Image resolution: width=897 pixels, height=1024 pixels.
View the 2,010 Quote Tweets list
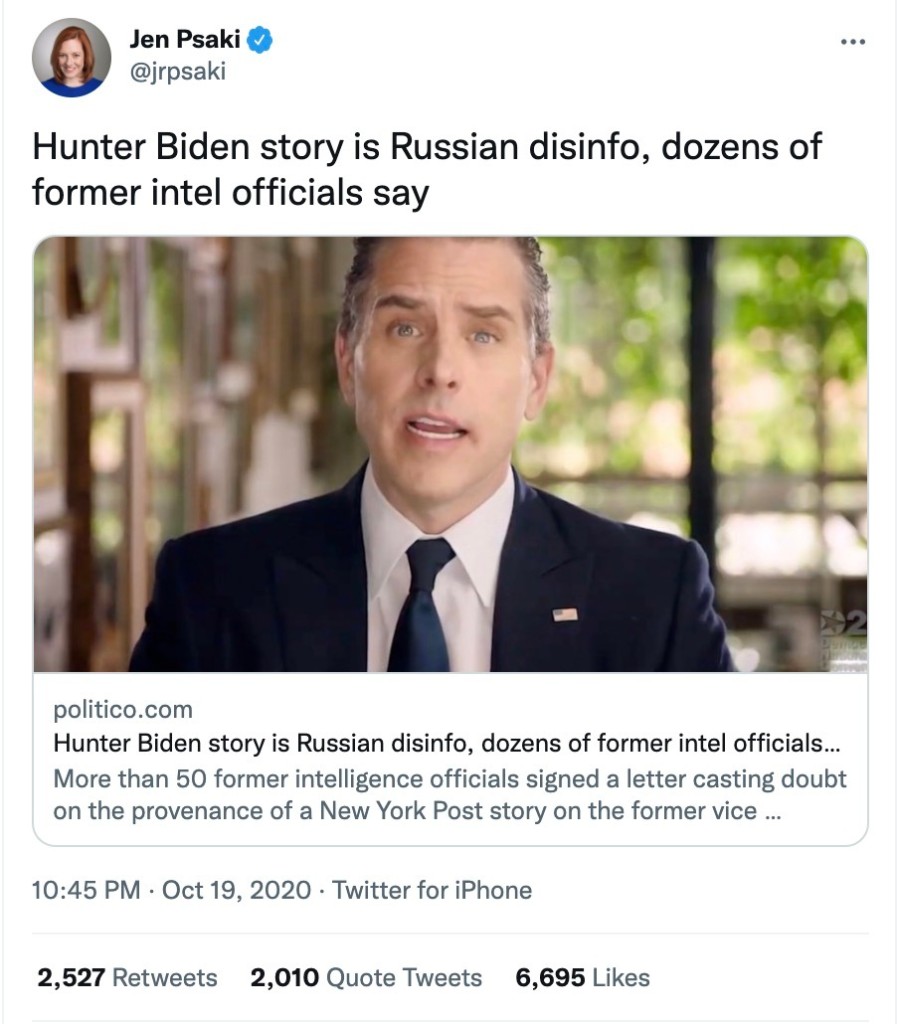tap(366, 978)
